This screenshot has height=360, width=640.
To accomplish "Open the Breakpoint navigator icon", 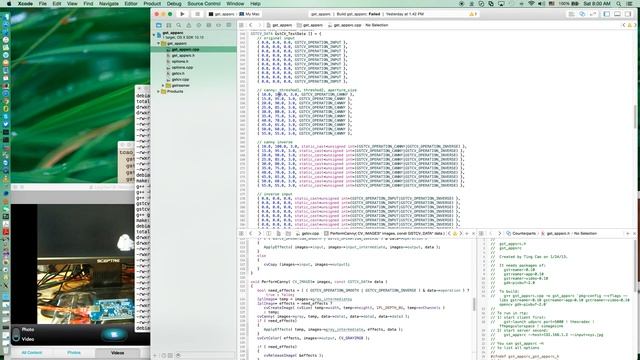I will [x=218, y=25].
